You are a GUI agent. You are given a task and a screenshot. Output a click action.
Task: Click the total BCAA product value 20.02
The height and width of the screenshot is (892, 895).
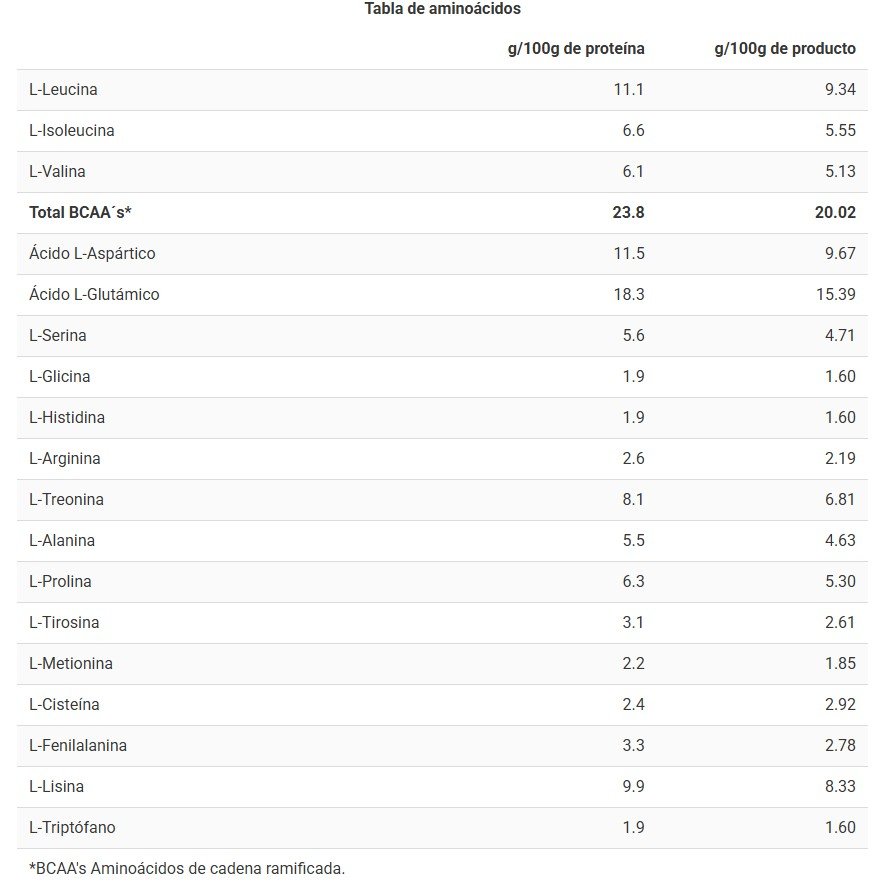tap(834, 213)
